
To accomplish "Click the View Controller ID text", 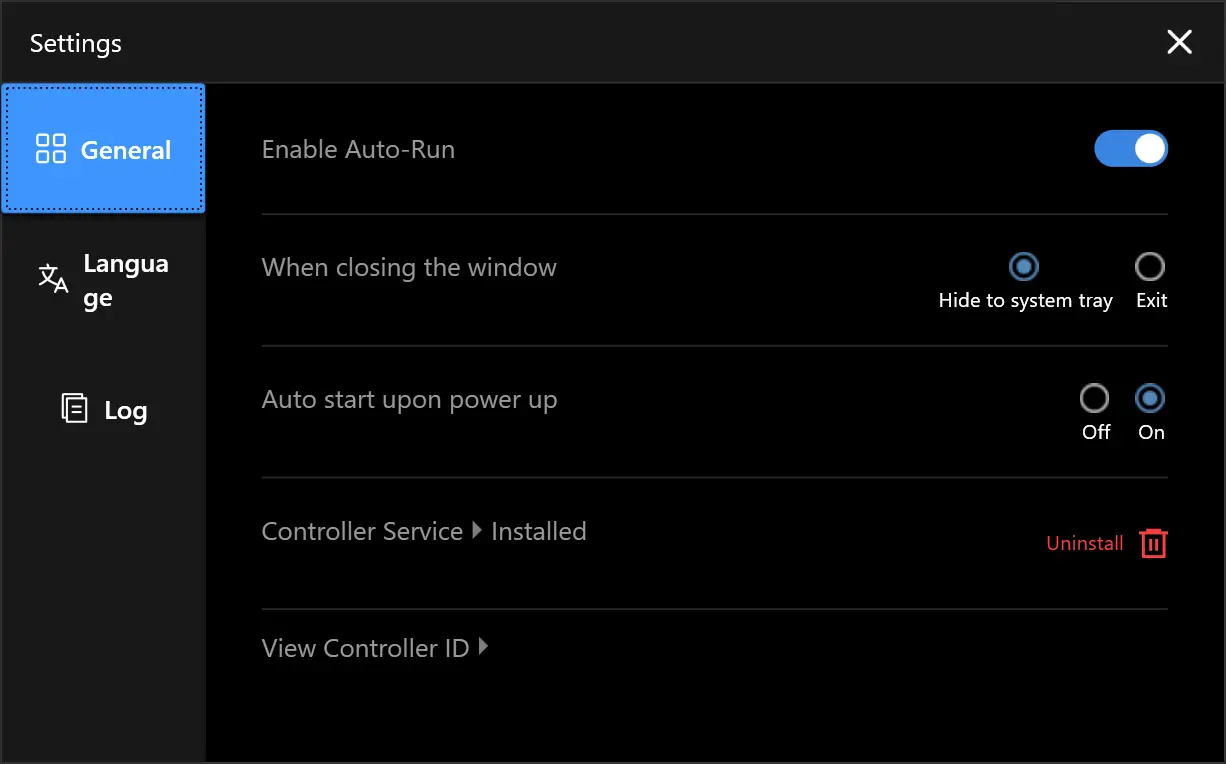I will [365, 648].
